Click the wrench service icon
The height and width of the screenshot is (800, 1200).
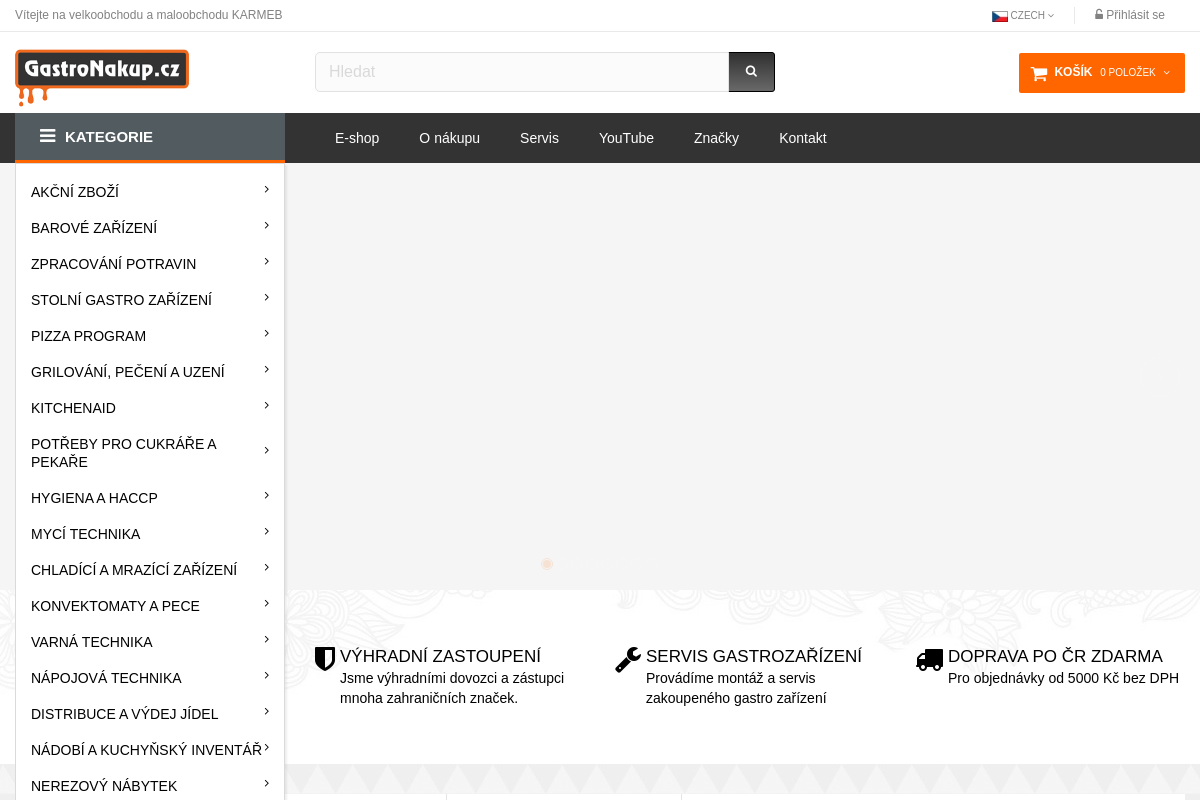628,660
